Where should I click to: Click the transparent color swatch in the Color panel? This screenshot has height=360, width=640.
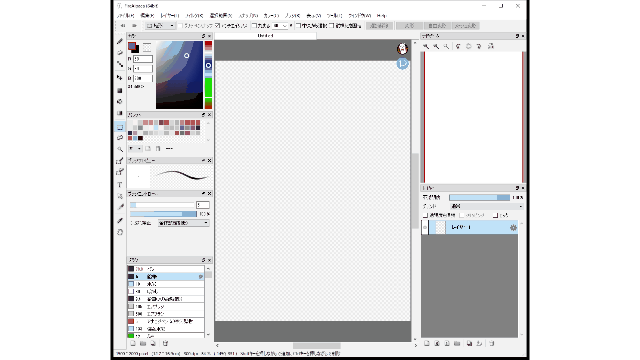(x=147, y=47)
